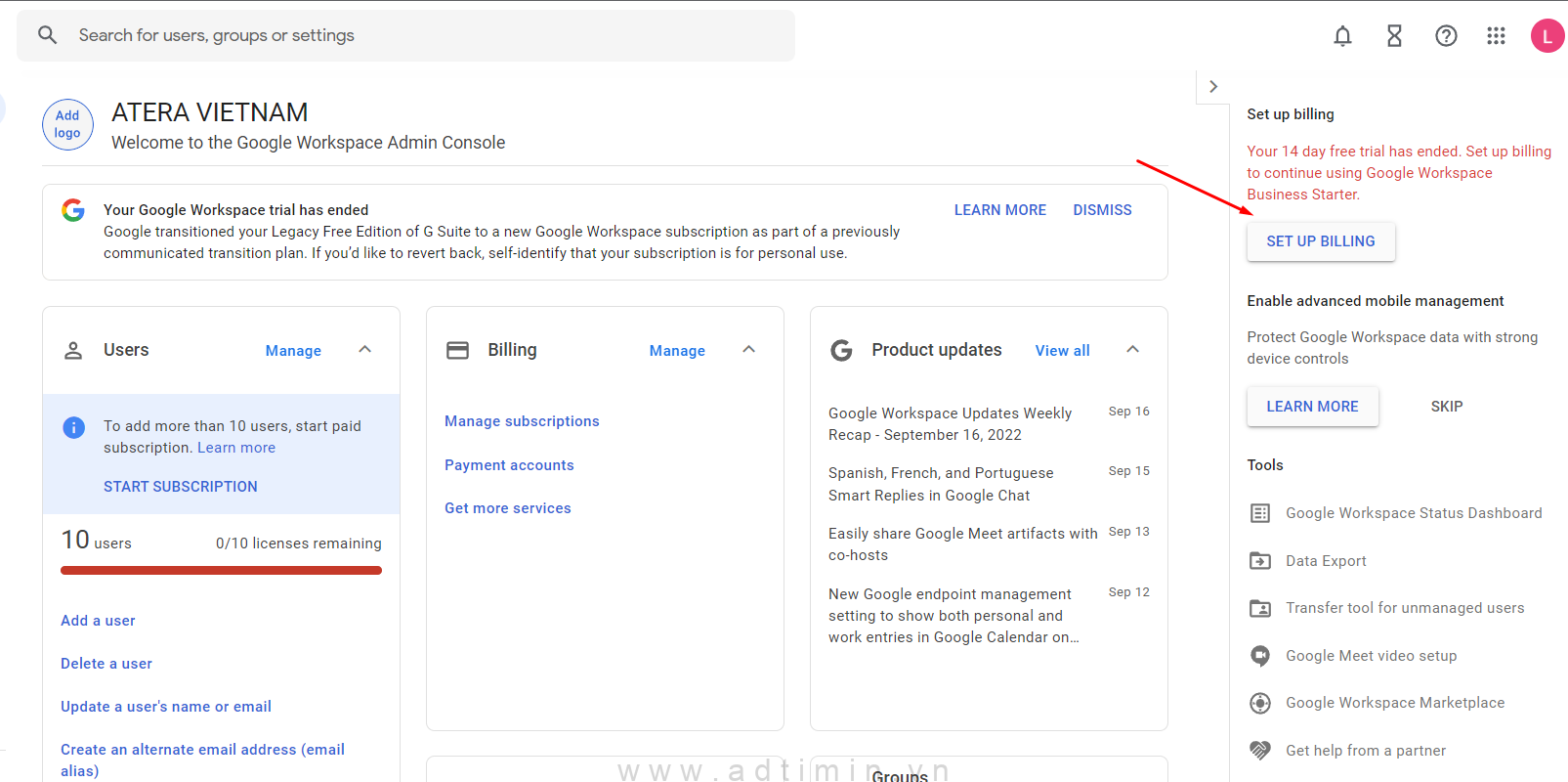Click LEARN MORE under mobile management
1568x782 pixels.
pos(1312,407)
